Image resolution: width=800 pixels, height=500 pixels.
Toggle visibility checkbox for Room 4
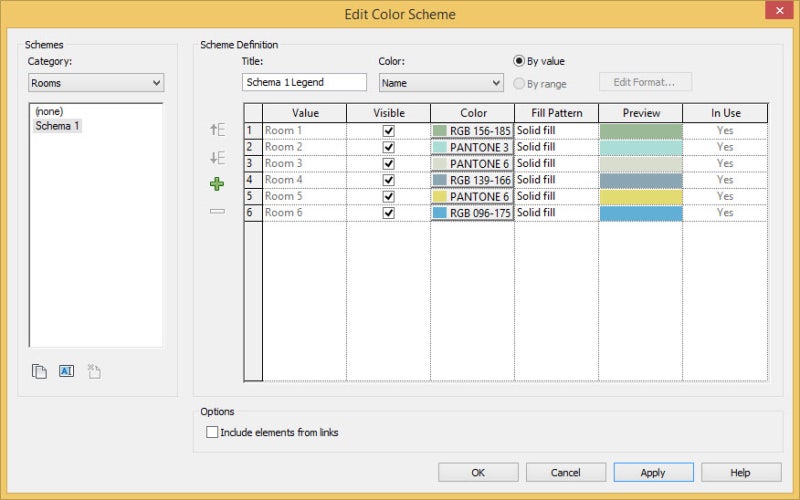pos(388,180)
